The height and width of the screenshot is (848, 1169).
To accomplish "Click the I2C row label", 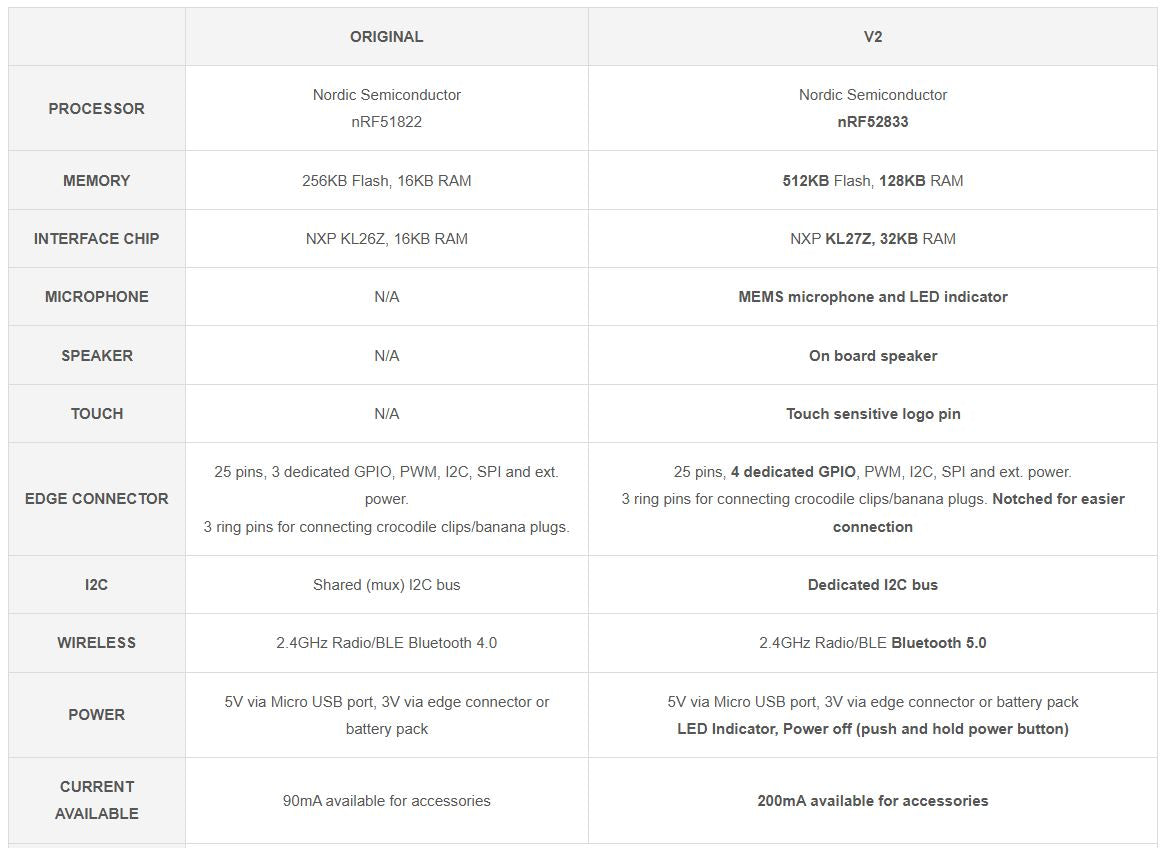I will pyautogui.click(x=96, y=585).
